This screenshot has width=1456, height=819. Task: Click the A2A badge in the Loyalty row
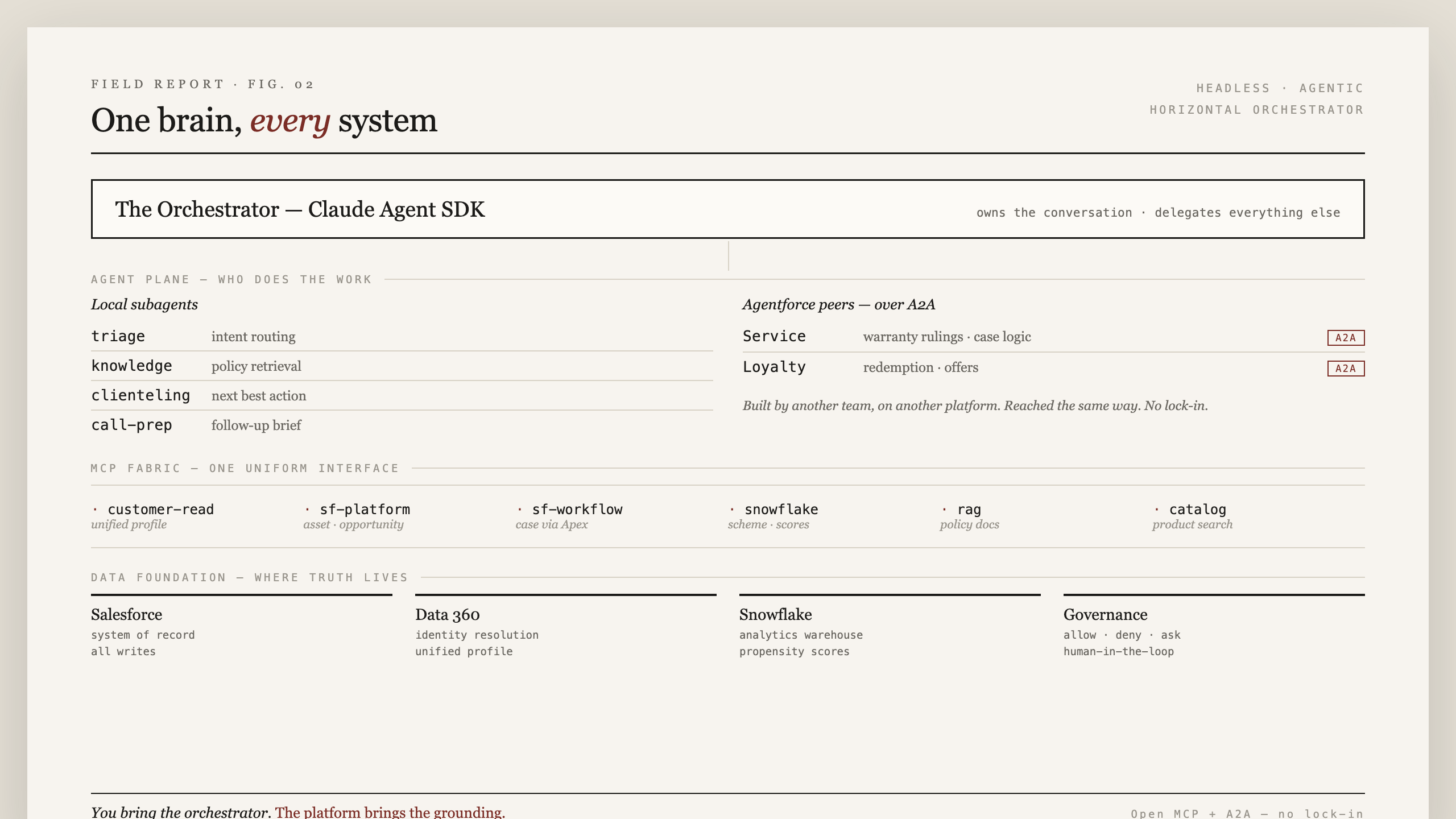(x=1346, y=369)
